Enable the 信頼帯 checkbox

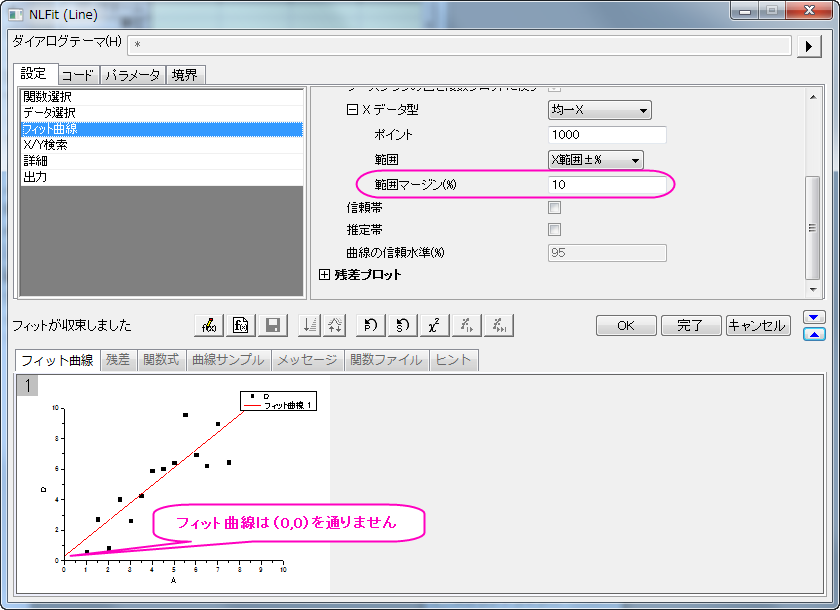(554, 207)
